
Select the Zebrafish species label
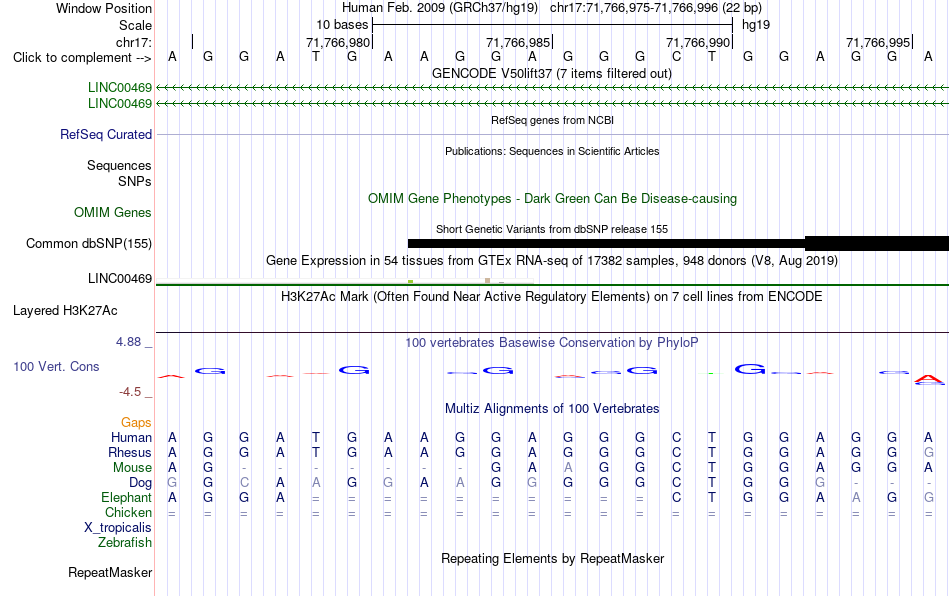click(125, 543)
